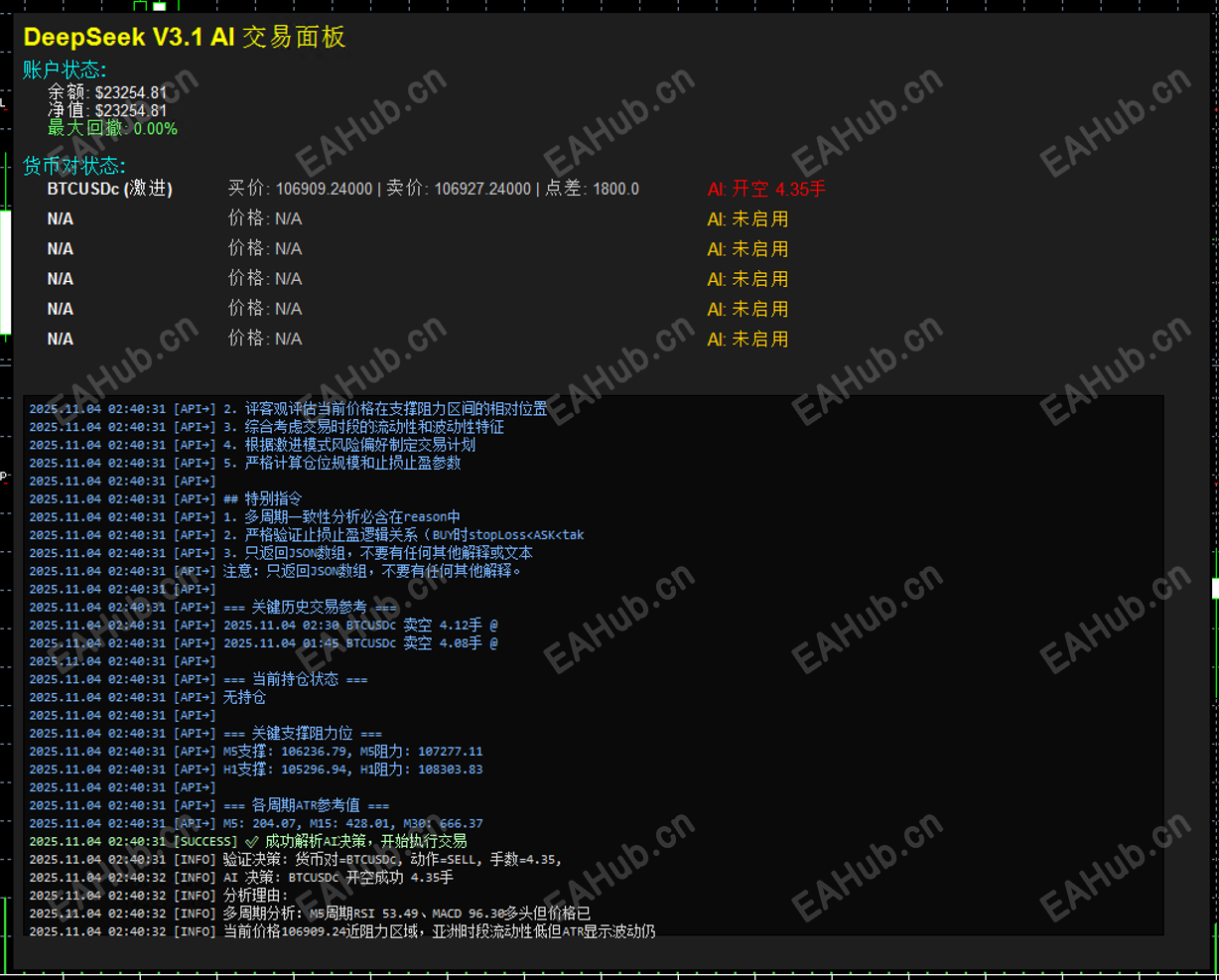This screenshot has width=1219, height=980.
Task: Click the 买价 106909.24000 value
Action: click(x=301, y=189)
